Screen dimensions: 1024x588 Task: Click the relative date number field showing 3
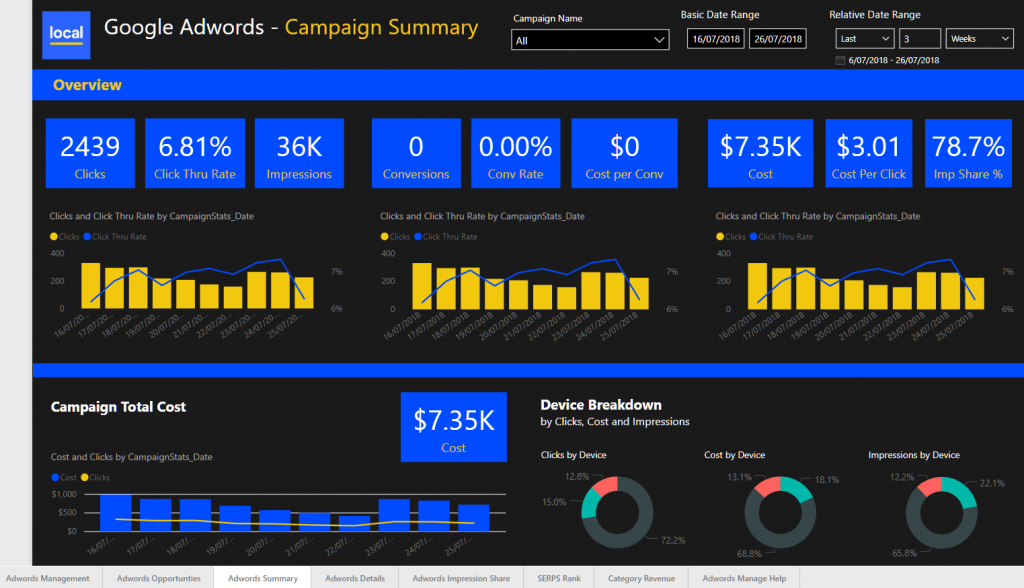(x=920, y=39)
